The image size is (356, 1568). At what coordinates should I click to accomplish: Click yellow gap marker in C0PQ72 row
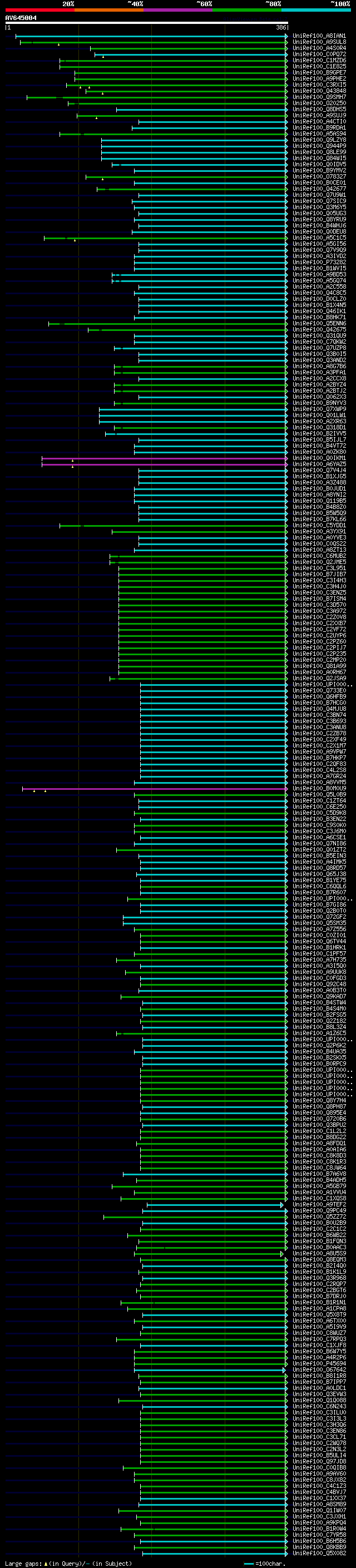tap(103, 57)
